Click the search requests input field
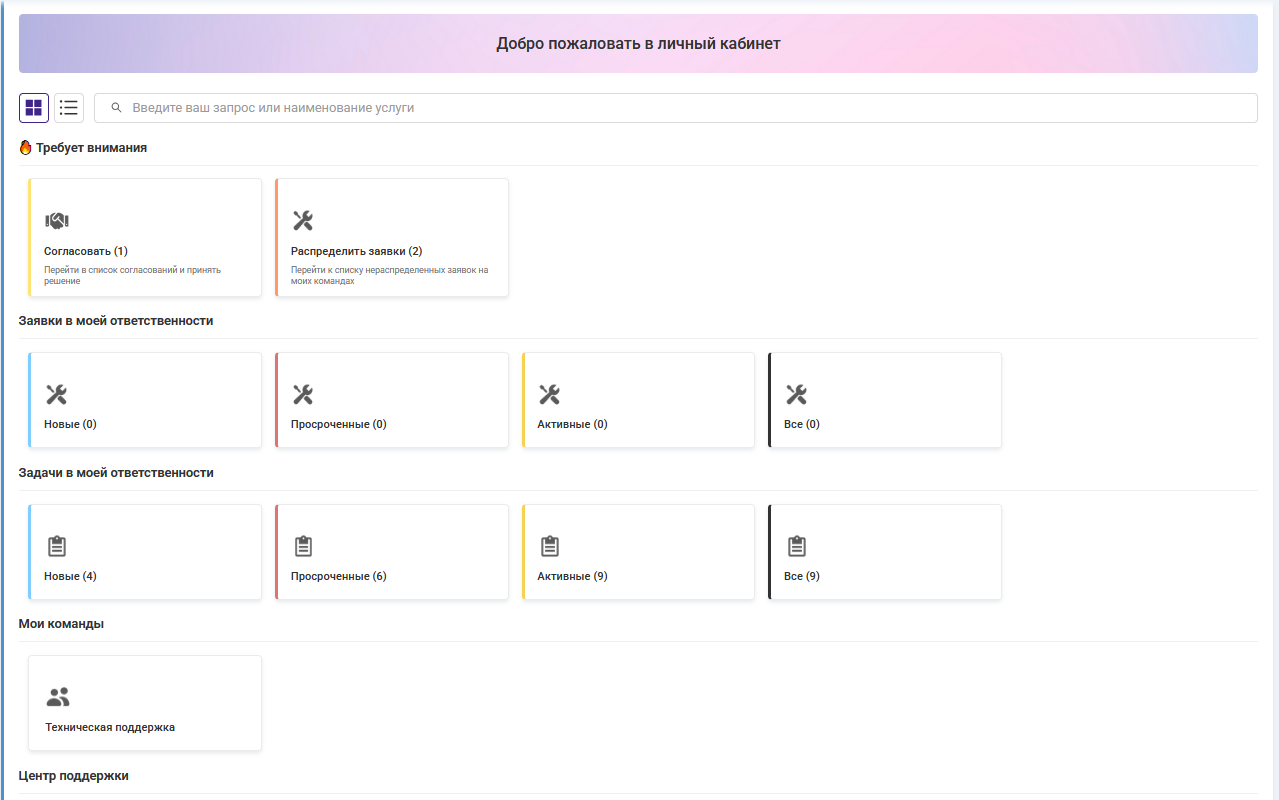Screen dimensions: 1279x800 point(680,108)
